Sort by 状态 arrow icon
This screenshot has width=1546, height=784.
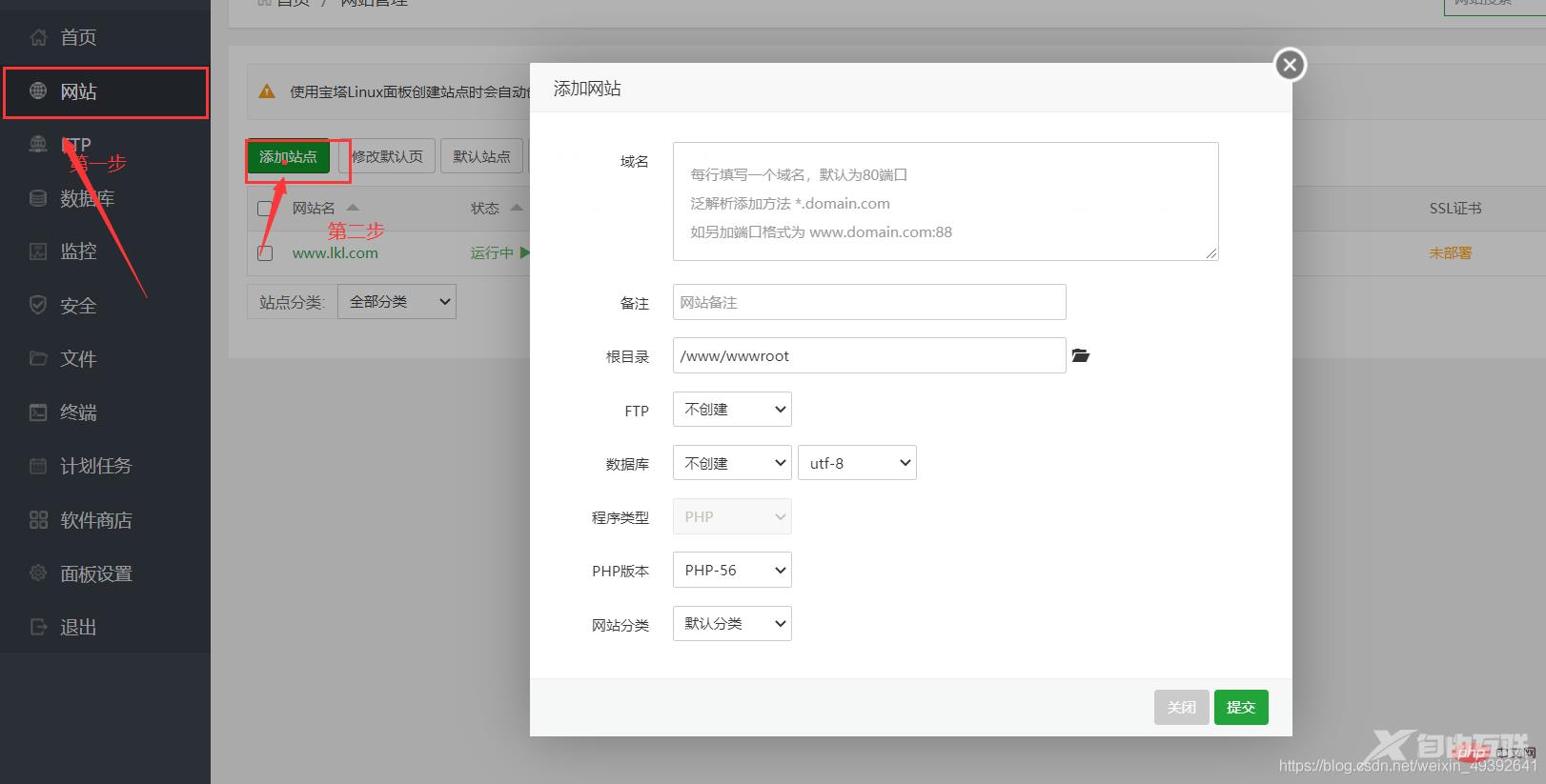pos(517,208)
